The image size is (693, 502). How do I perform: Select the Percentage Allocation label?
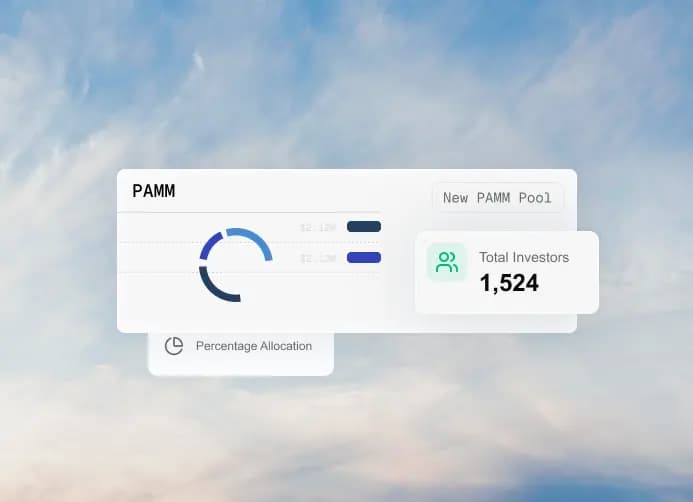coord(254,346)
